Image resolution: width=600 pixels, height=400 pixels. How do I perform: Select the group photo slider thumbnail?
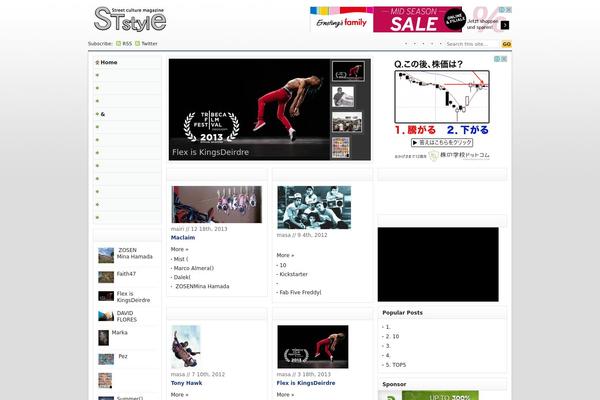347,122
